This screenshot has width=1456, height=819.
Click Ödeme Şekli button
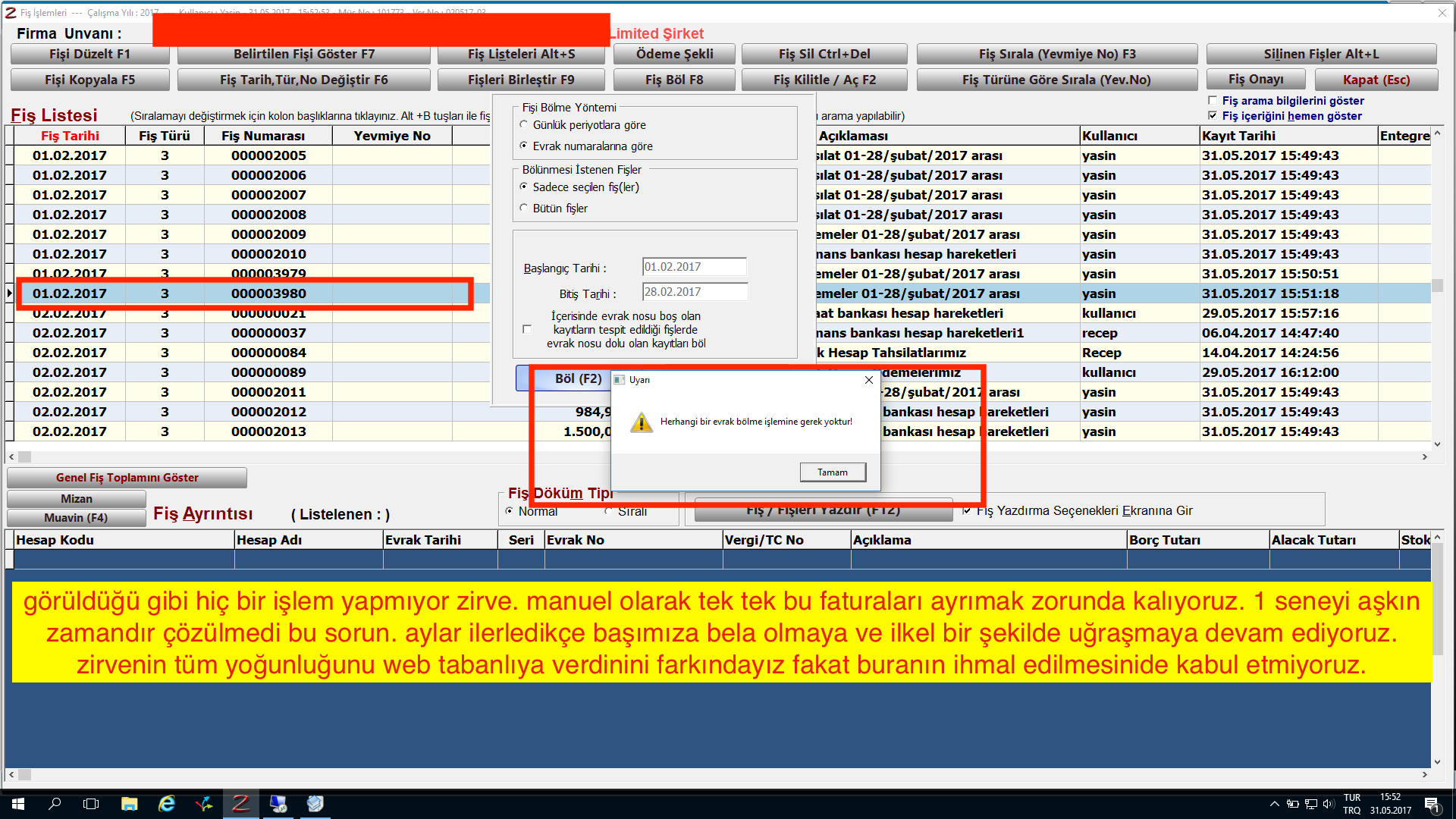tap(674, 54)
